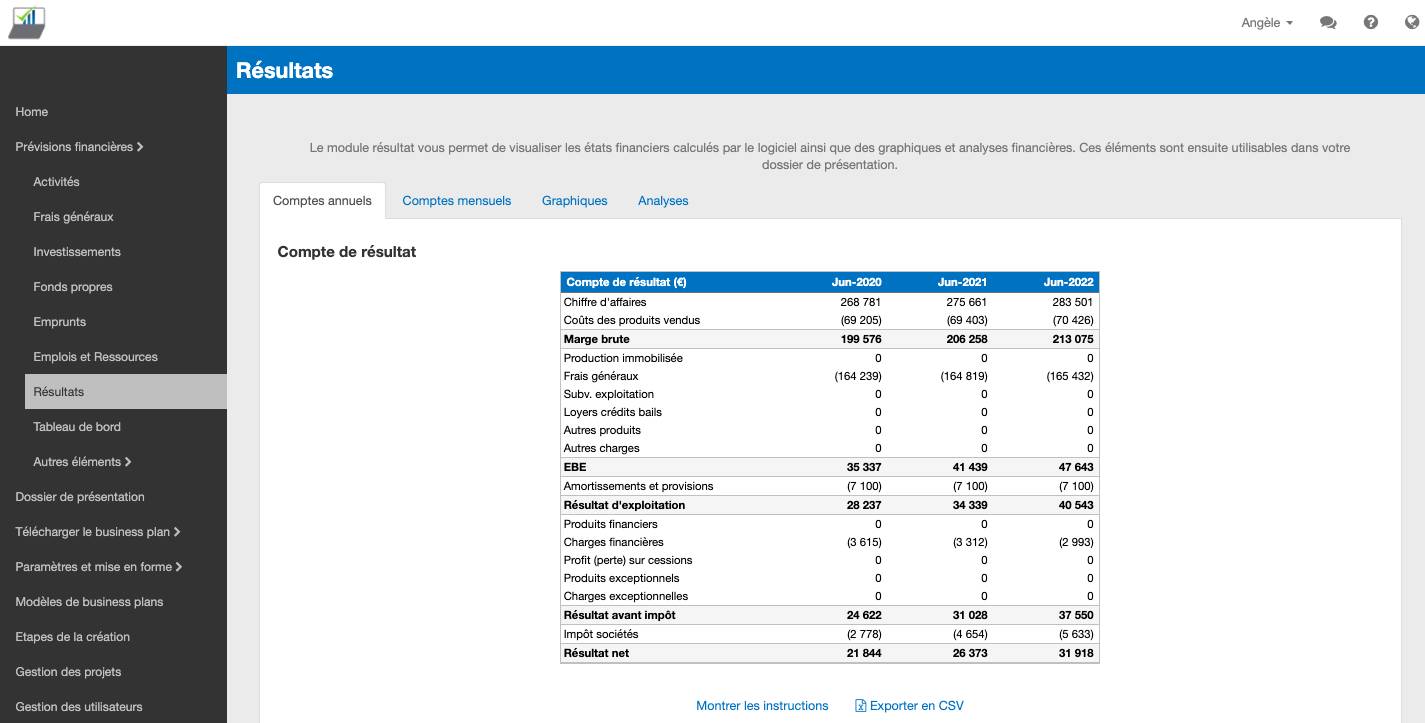Click Charges financières row label
The height and width of the screenshot is (723, 1425).
tap(614, 542)
